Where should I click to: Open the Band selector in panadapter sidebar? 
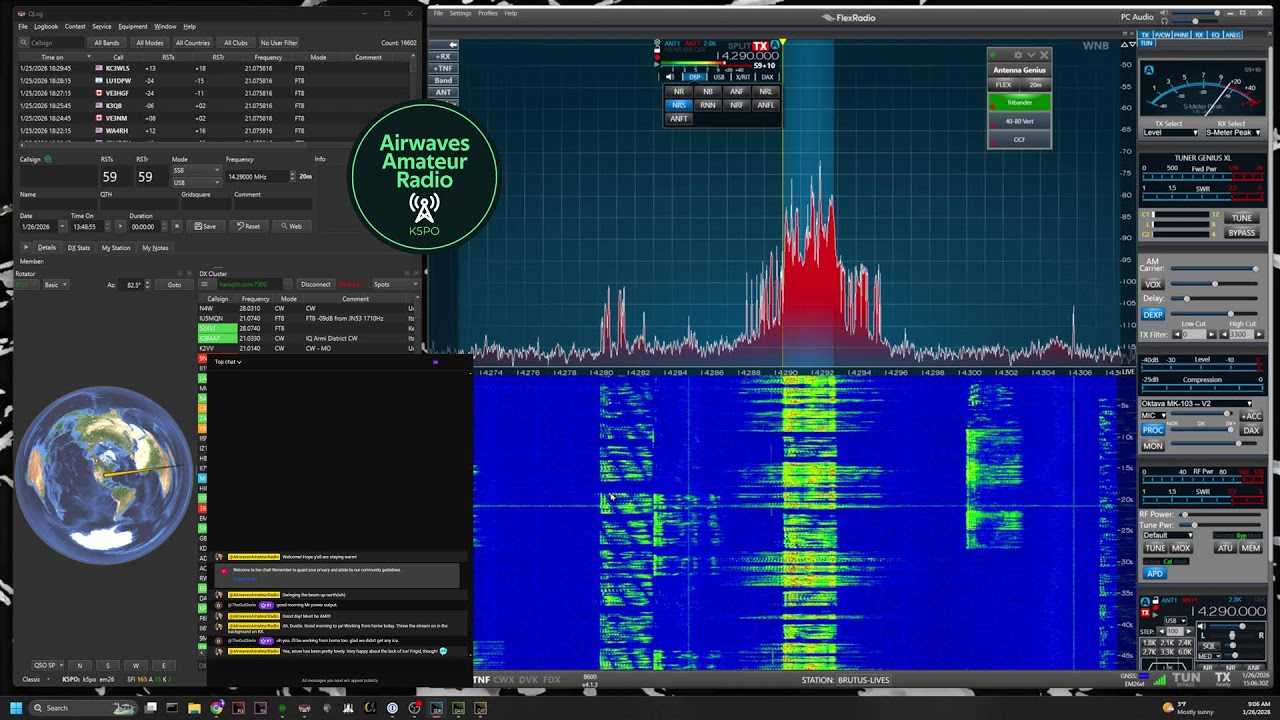pyautogui.click(x=444, y=80)
